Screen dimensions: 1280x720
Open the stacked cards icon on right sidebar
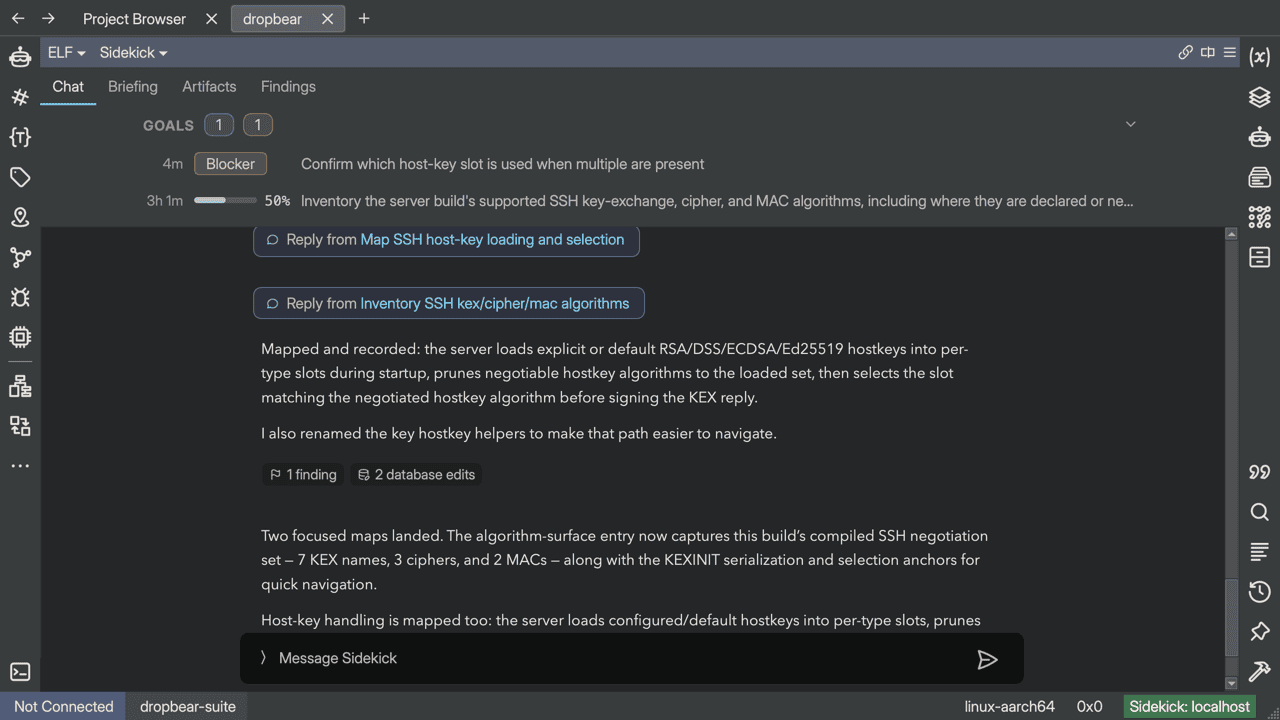point(1260,177)
